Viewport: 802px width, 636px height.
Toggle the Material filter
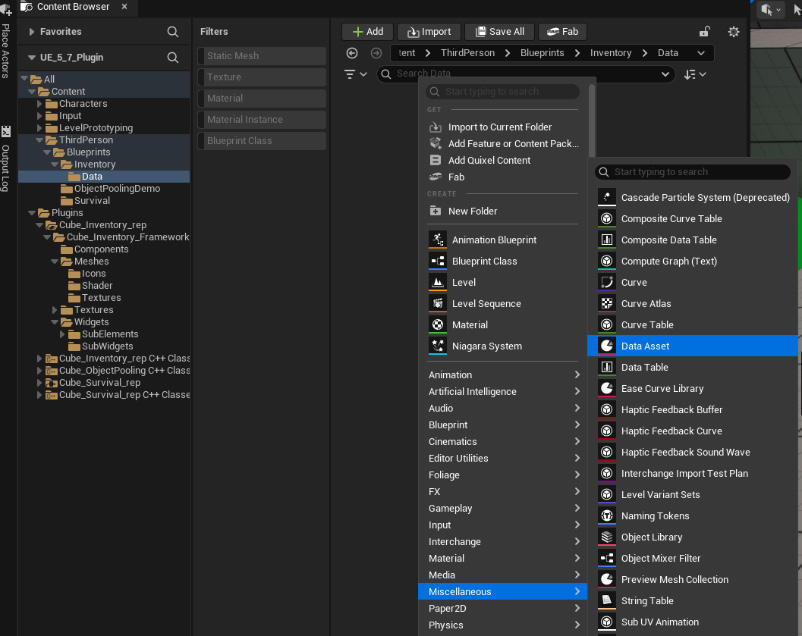pyautogui.click(x=261, y=98)
